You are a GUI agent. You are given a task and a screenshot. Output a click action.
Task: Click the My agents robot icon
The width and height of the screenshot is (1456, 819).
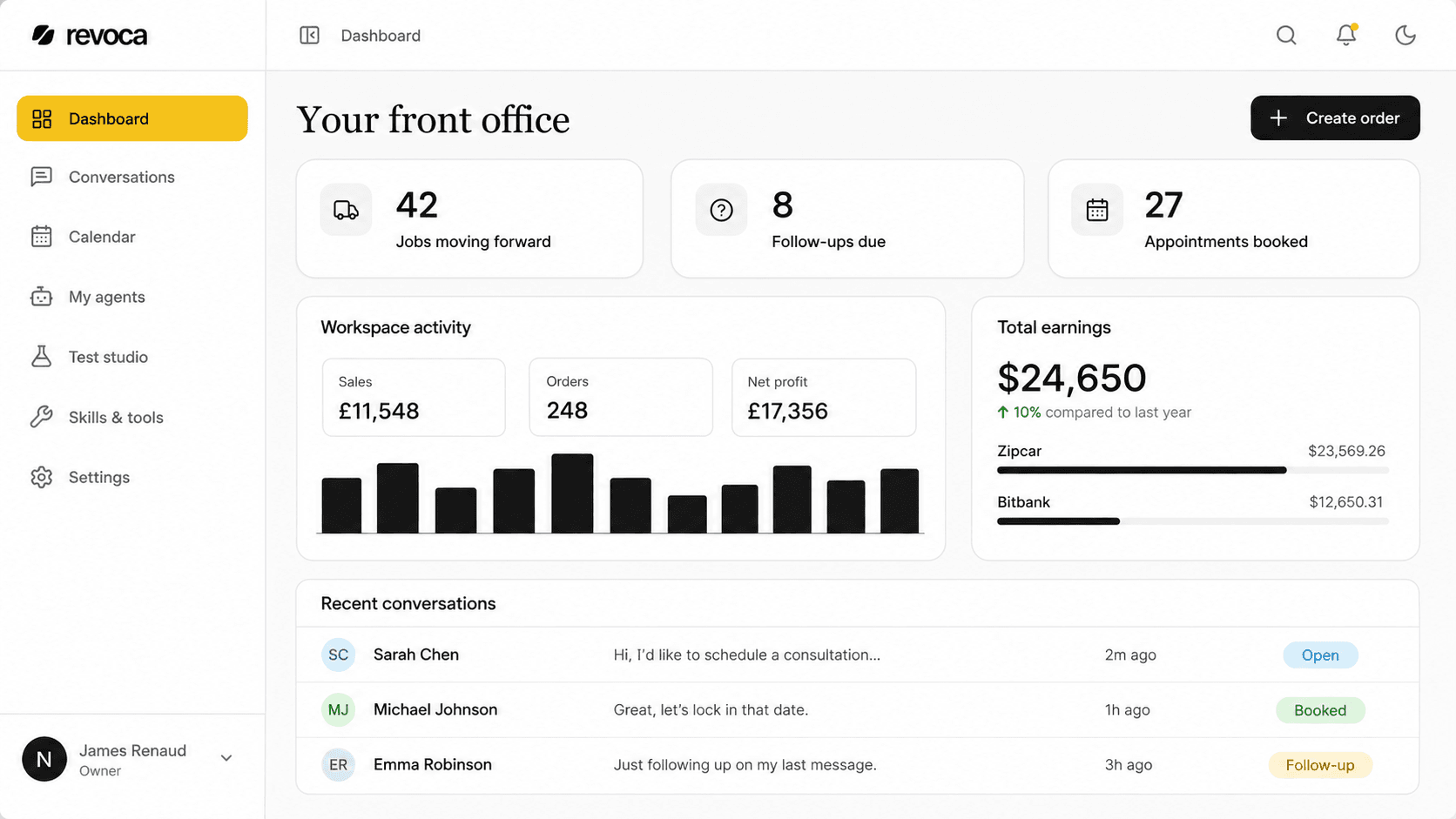point(41,297)
